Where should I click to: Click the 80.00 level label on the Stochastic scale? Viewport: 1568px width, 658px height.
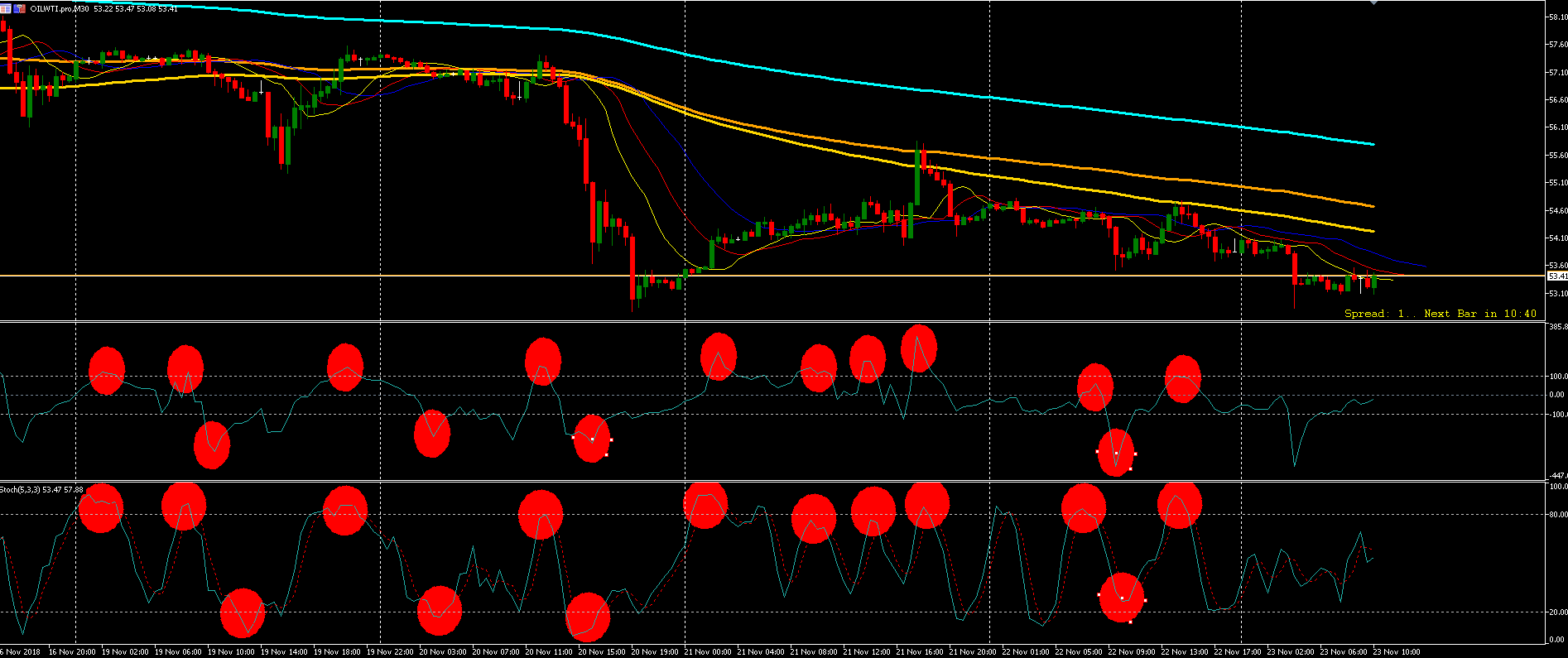coord(1556,515)
